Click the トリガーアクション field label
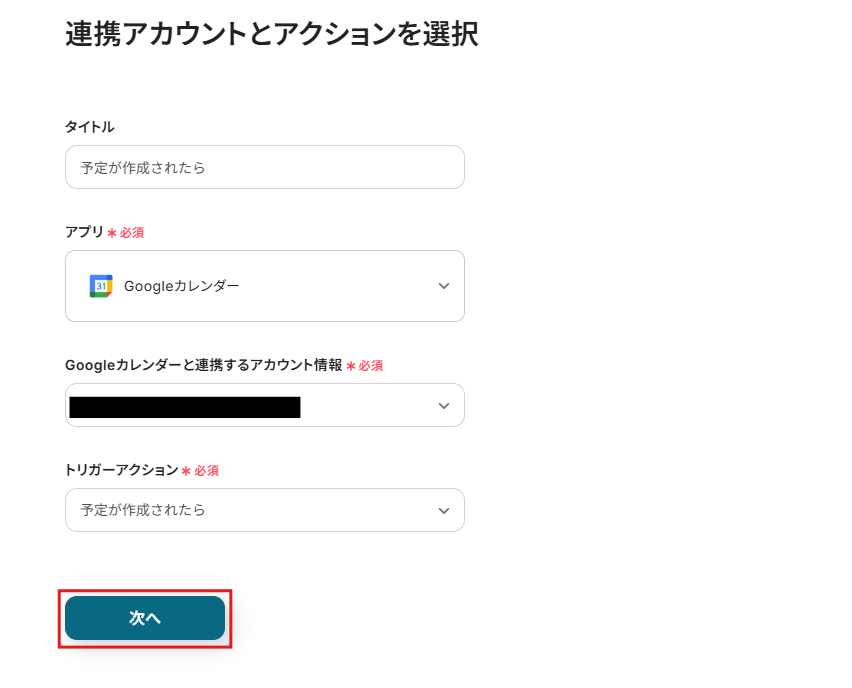The height and width of the screenshot is (688, 852). point(121,470)
